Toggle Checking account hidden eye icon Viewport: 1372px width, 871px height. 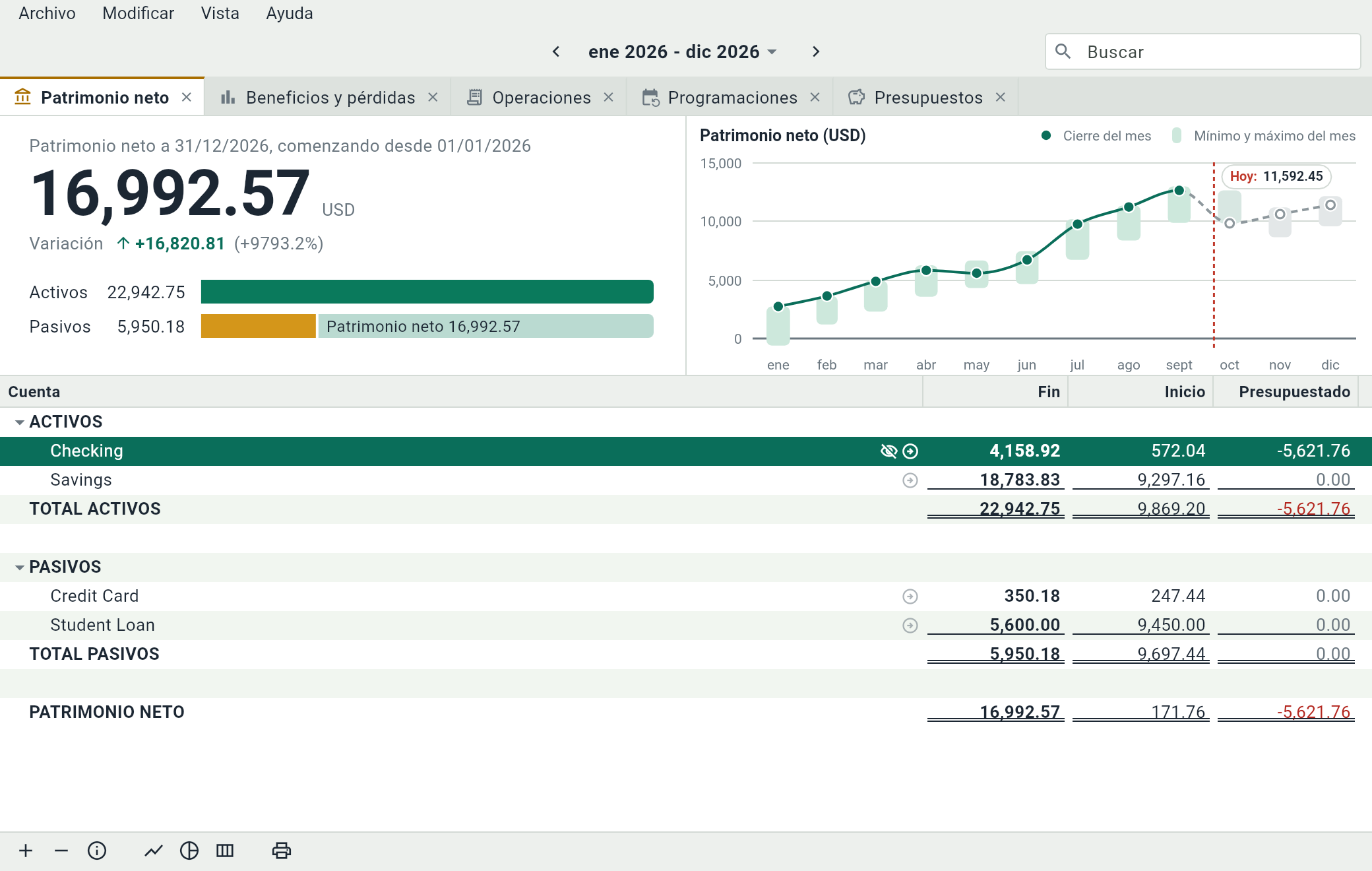[x=889, y=451]
